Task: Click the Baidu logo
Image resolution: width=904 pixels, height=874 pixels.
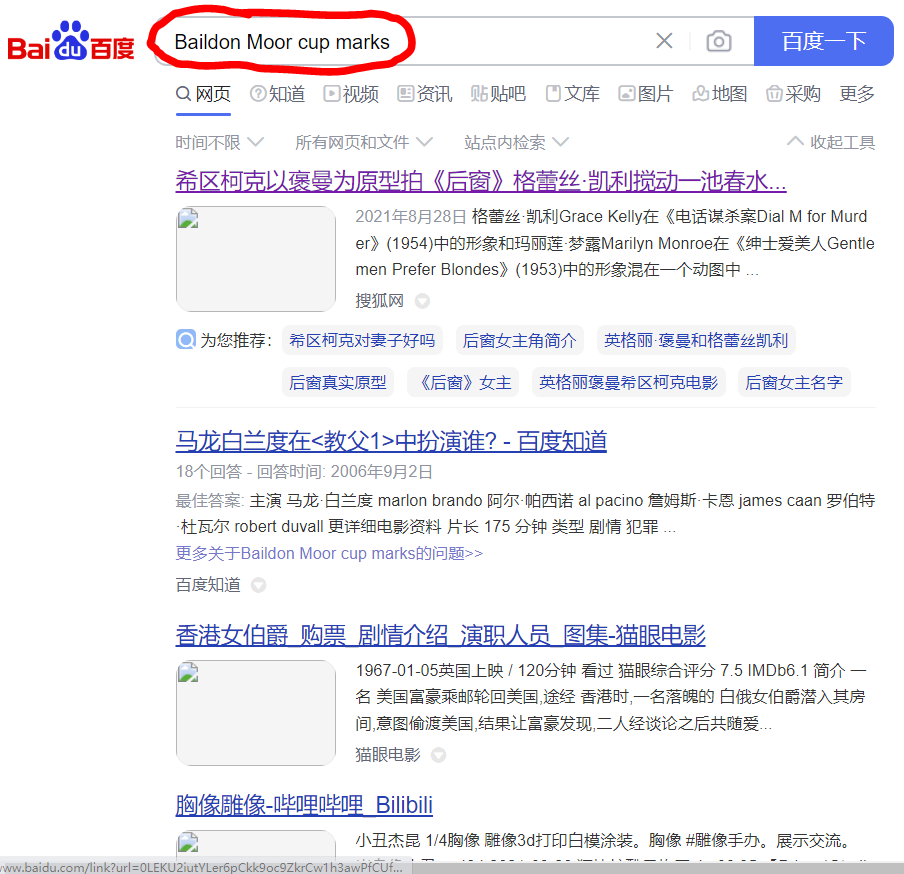Action: [70, 41]
